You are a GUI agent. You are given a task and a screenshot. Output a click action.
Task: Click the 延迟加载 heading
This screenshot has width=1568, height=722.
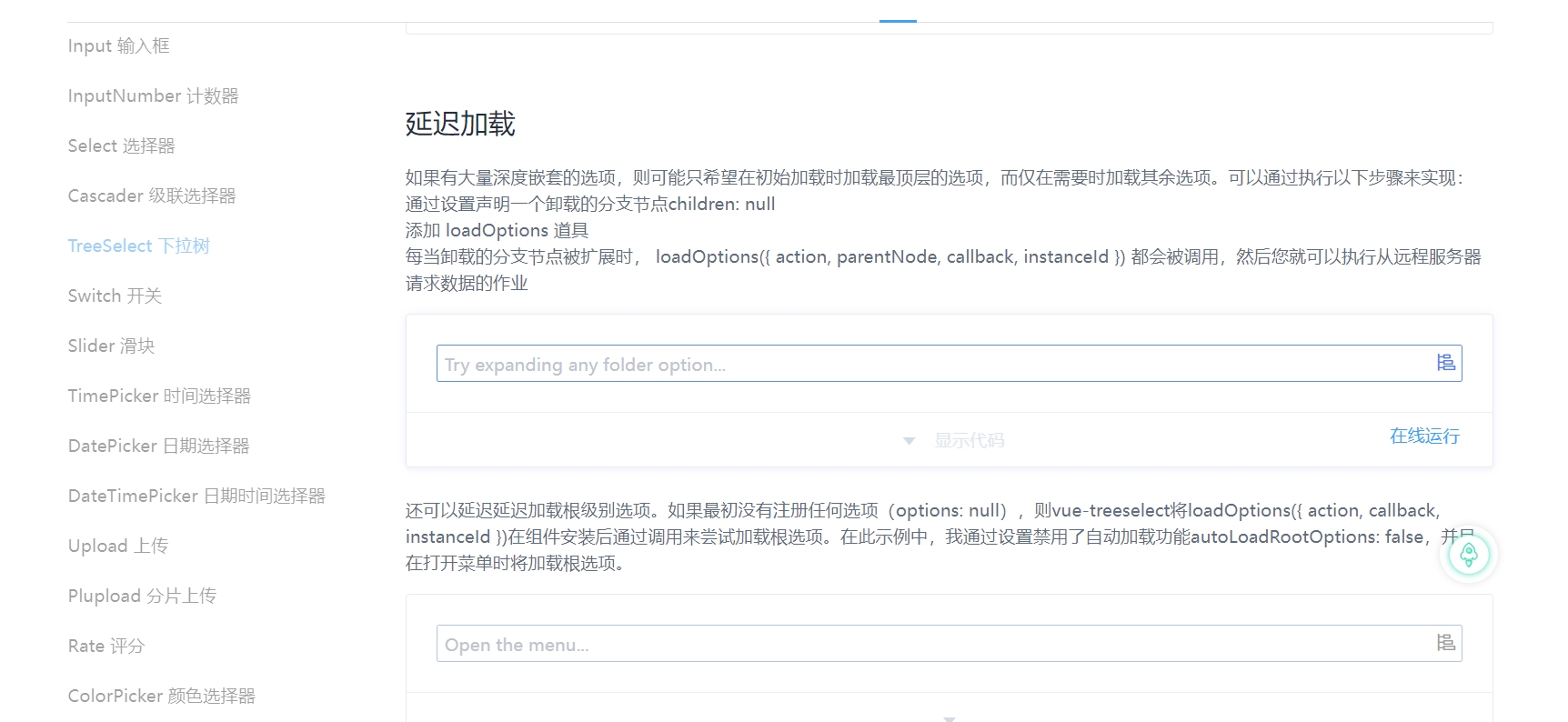[x=460, y=124]
